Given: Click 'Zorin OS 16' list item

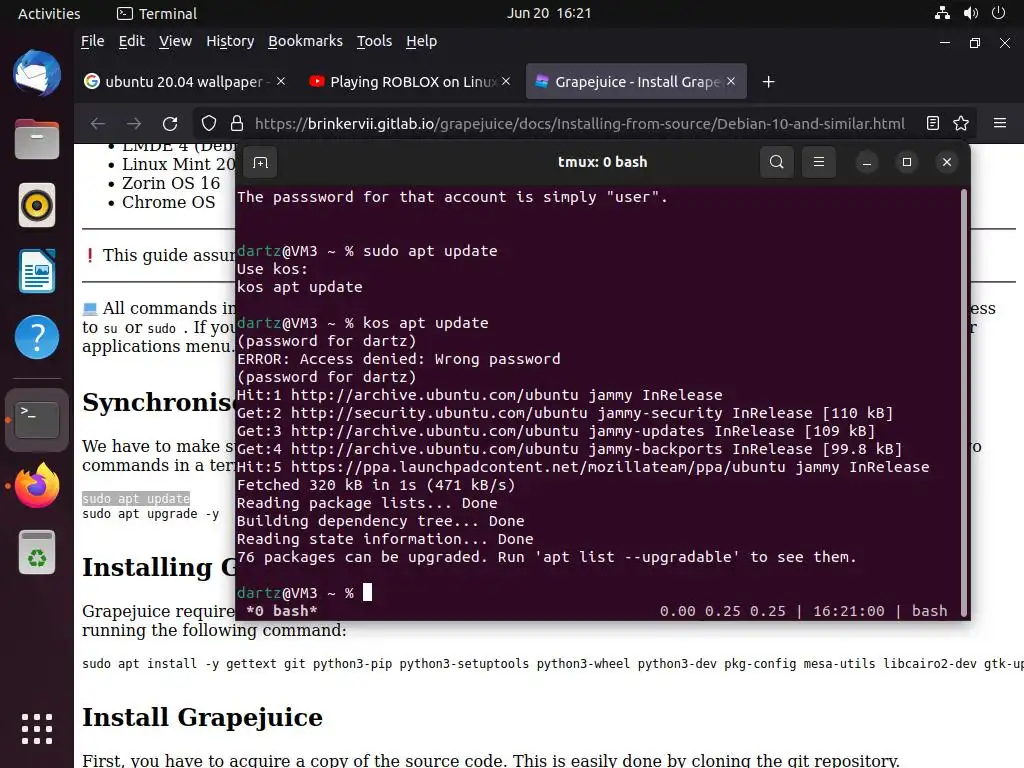Looking at the screenshot, I should 171,183.
